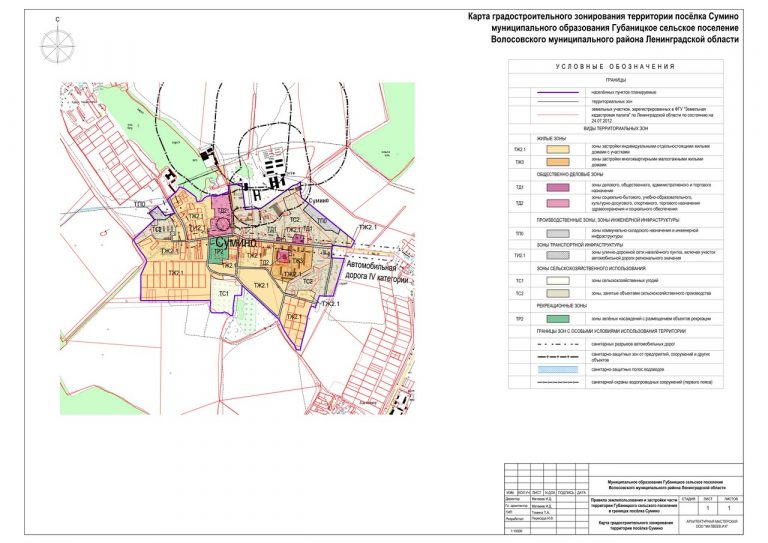Click the ТР2 code in legend

pyautogui.click(x=520, y=319)
